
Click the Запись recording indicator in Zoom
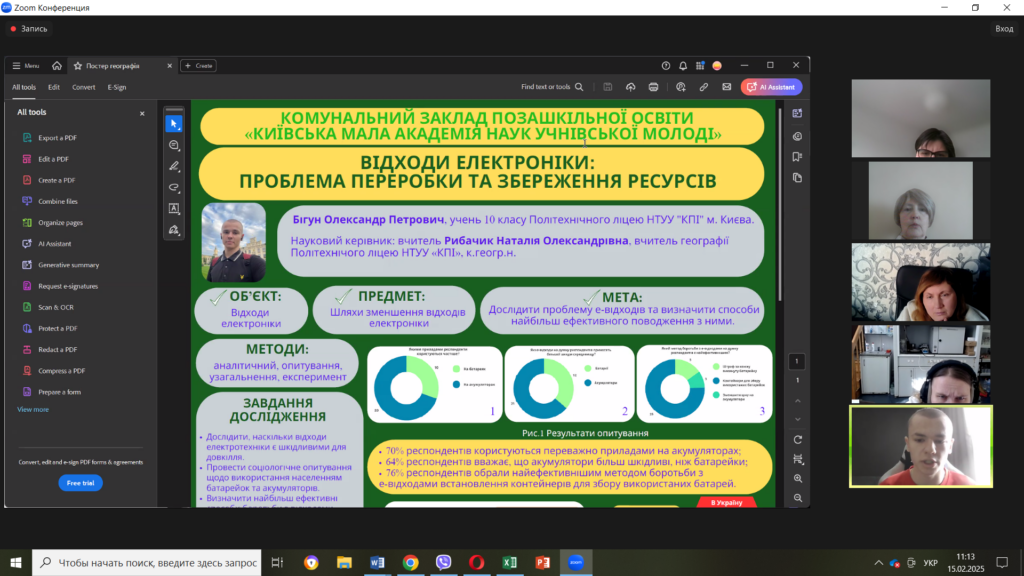click(29, 29)
